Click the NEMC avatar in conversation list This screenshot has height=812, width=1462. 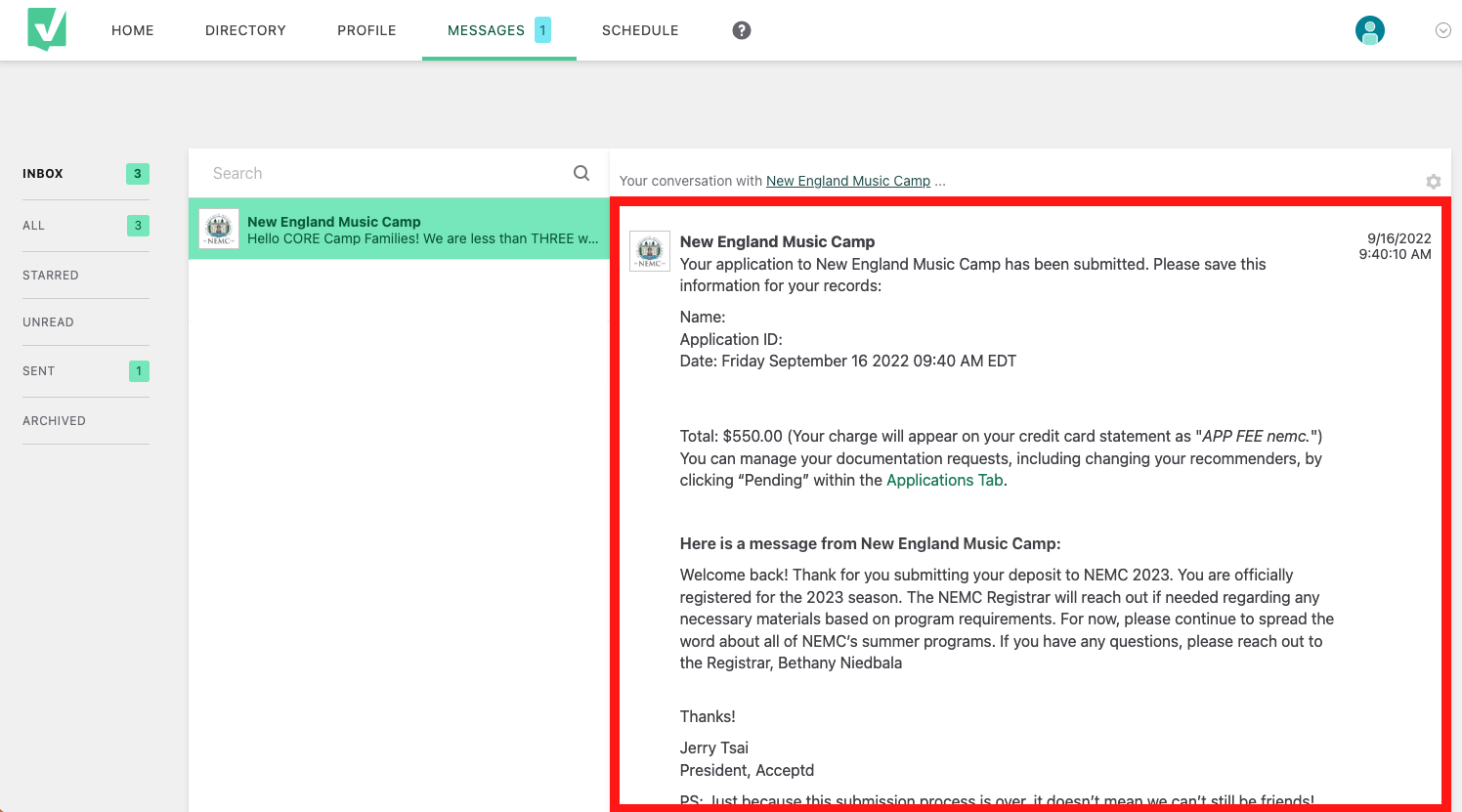(x=219, y=229)
